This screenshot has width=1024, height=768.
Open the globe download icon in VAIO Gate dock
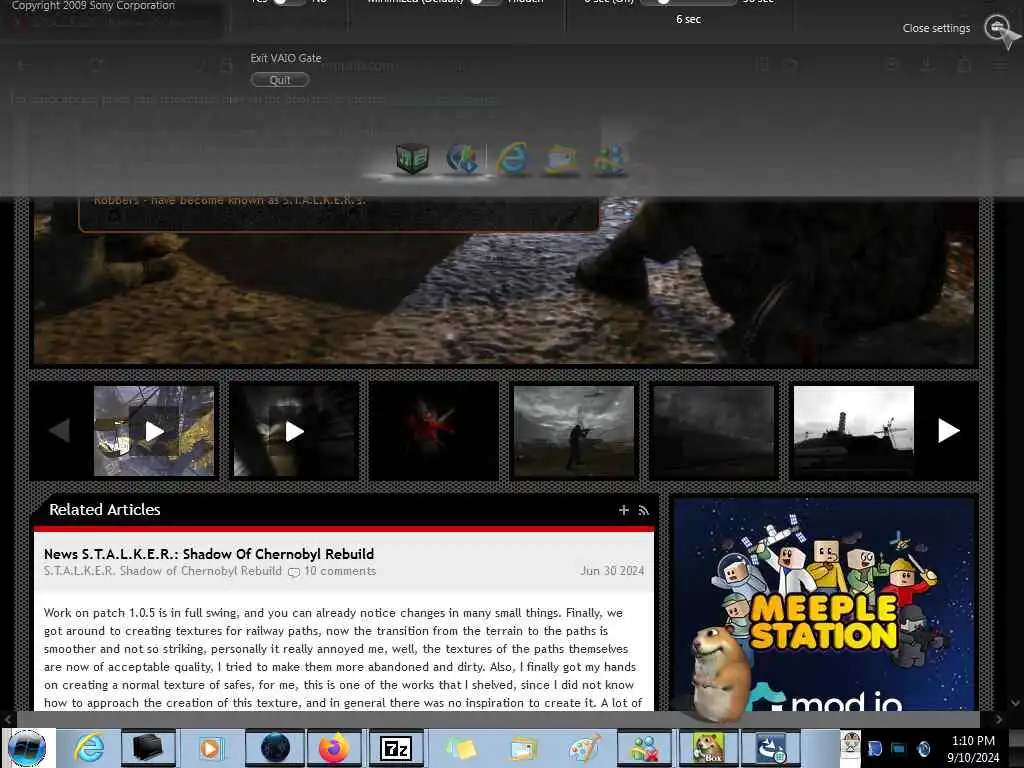[462, 159]
